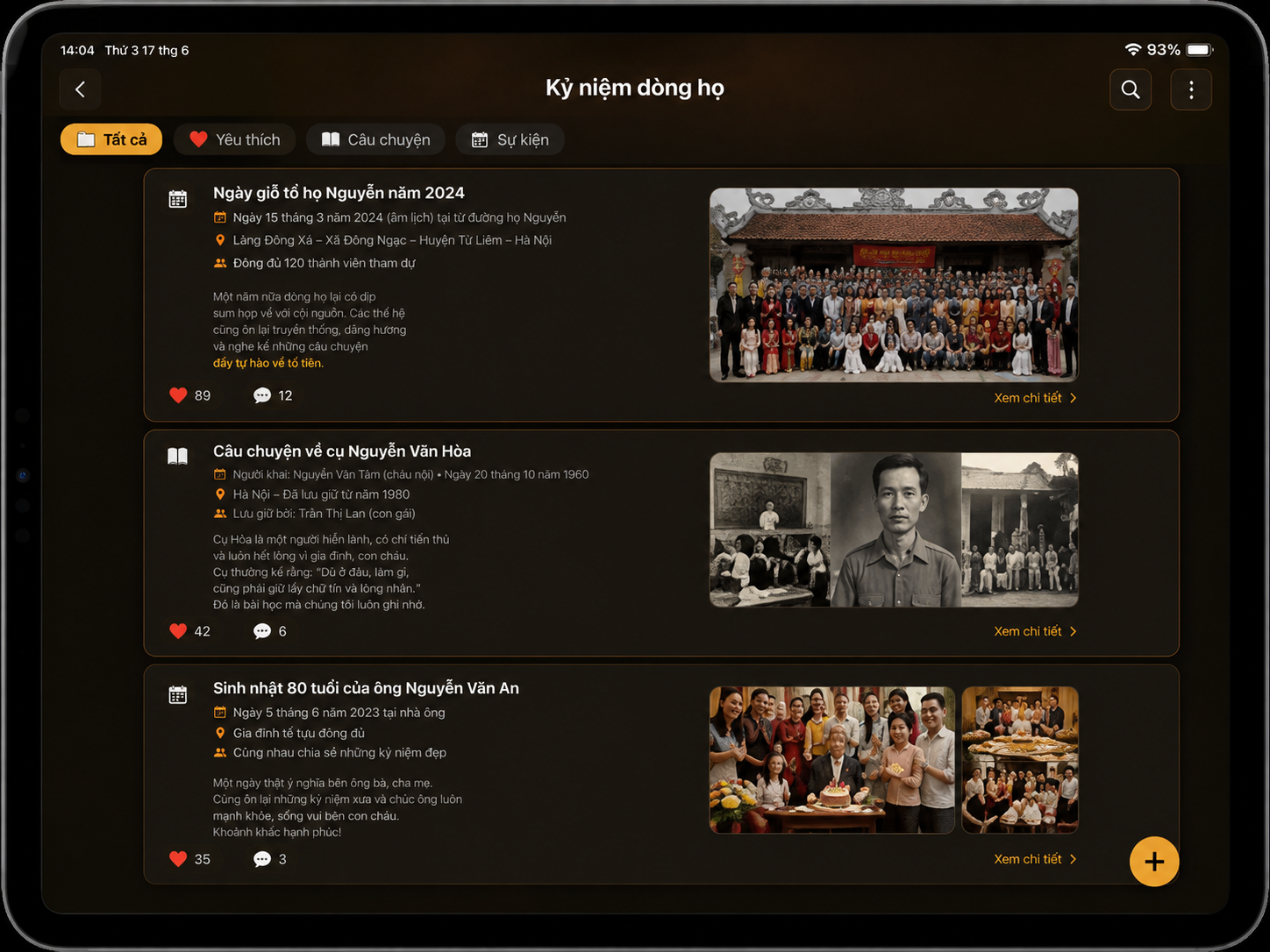
Task: Like the cụ Nguyễn Văn Hòa story
Action: (178, 631)
